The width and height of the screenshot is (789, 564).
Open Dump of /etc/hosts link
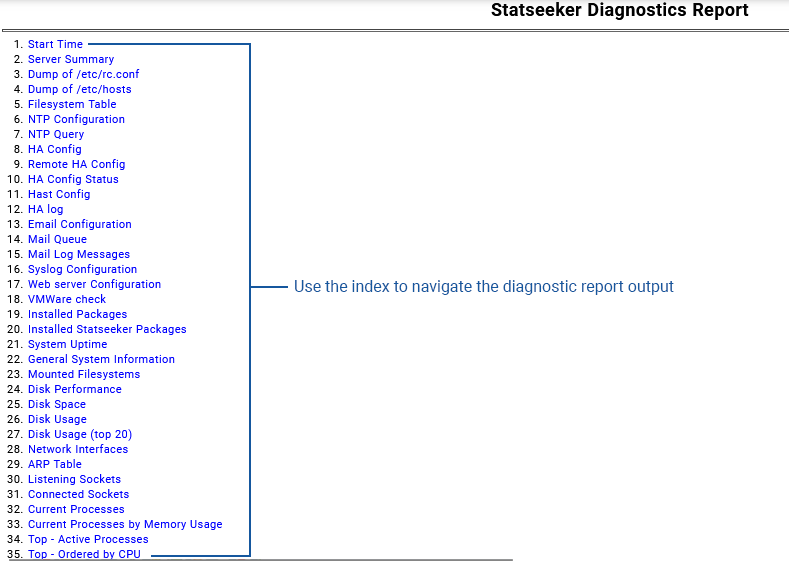click(80, 90)
